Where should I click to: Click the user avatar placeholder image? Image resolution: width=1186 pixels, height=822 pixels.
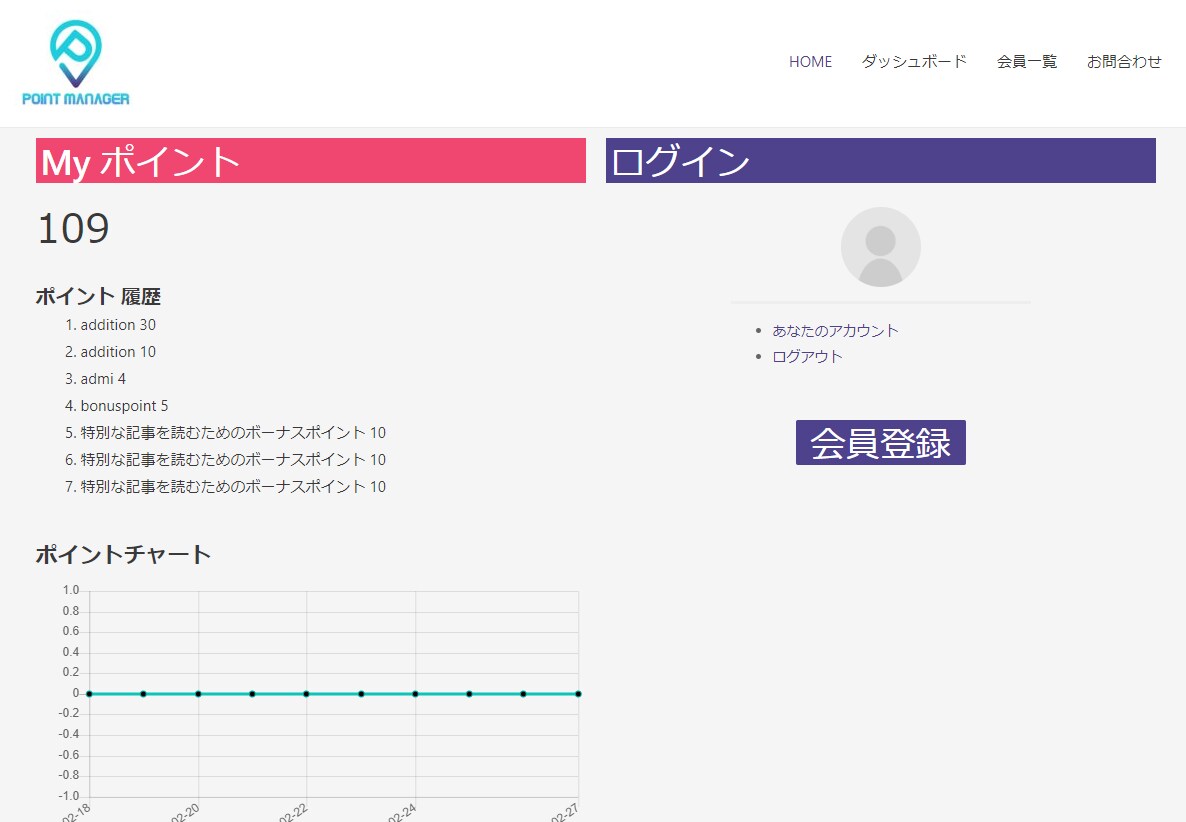tap(880, 247)
